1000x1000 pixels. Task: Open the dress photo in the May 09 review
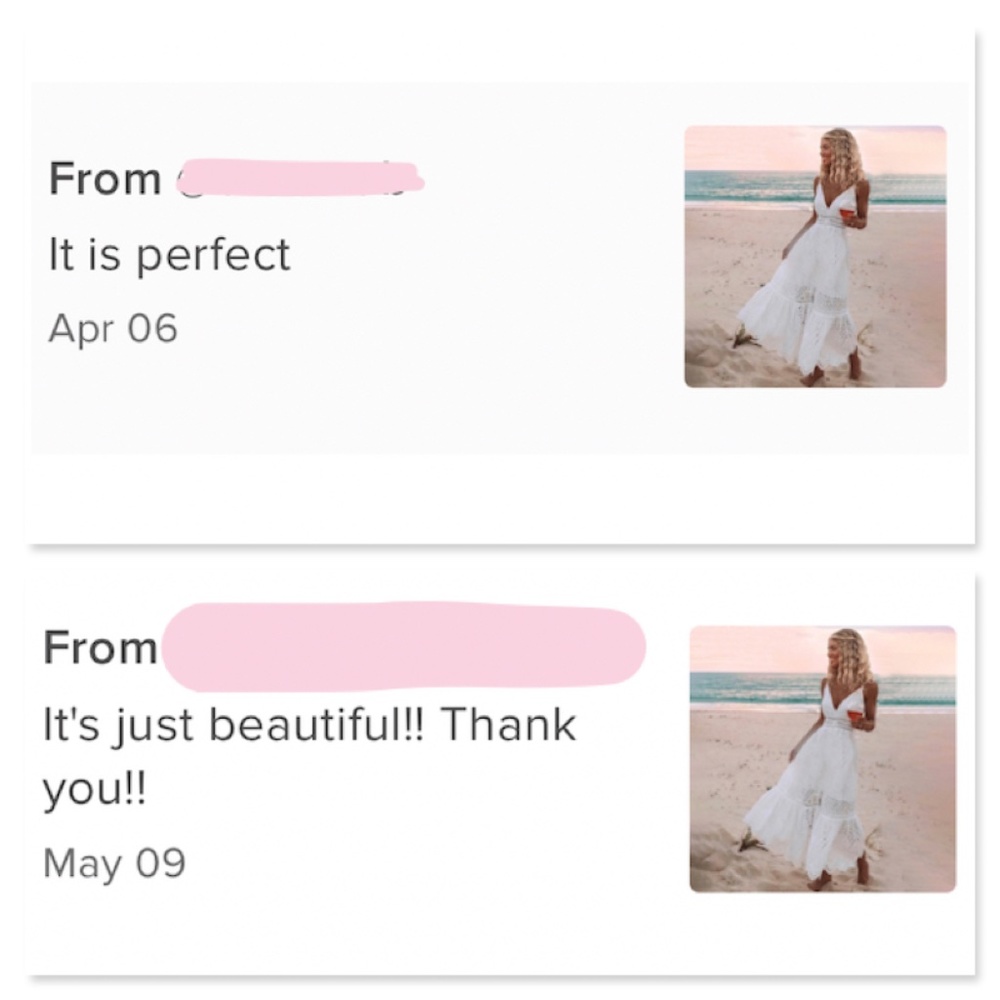[822, 758]
